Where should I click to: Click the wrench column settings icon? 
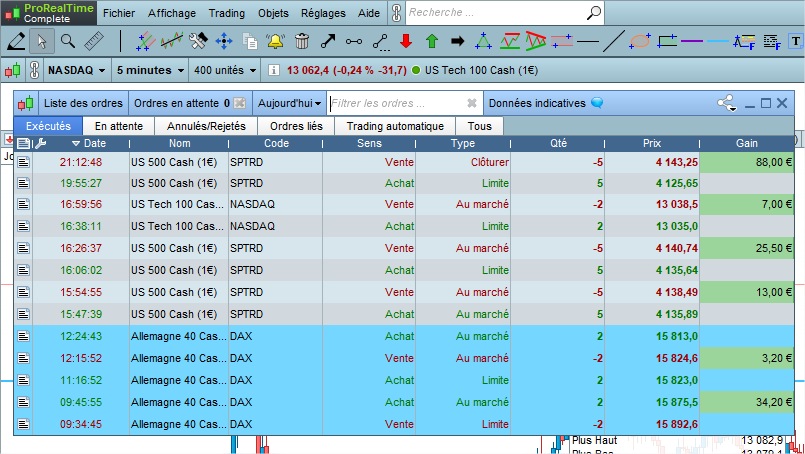[x=40, y=143]
